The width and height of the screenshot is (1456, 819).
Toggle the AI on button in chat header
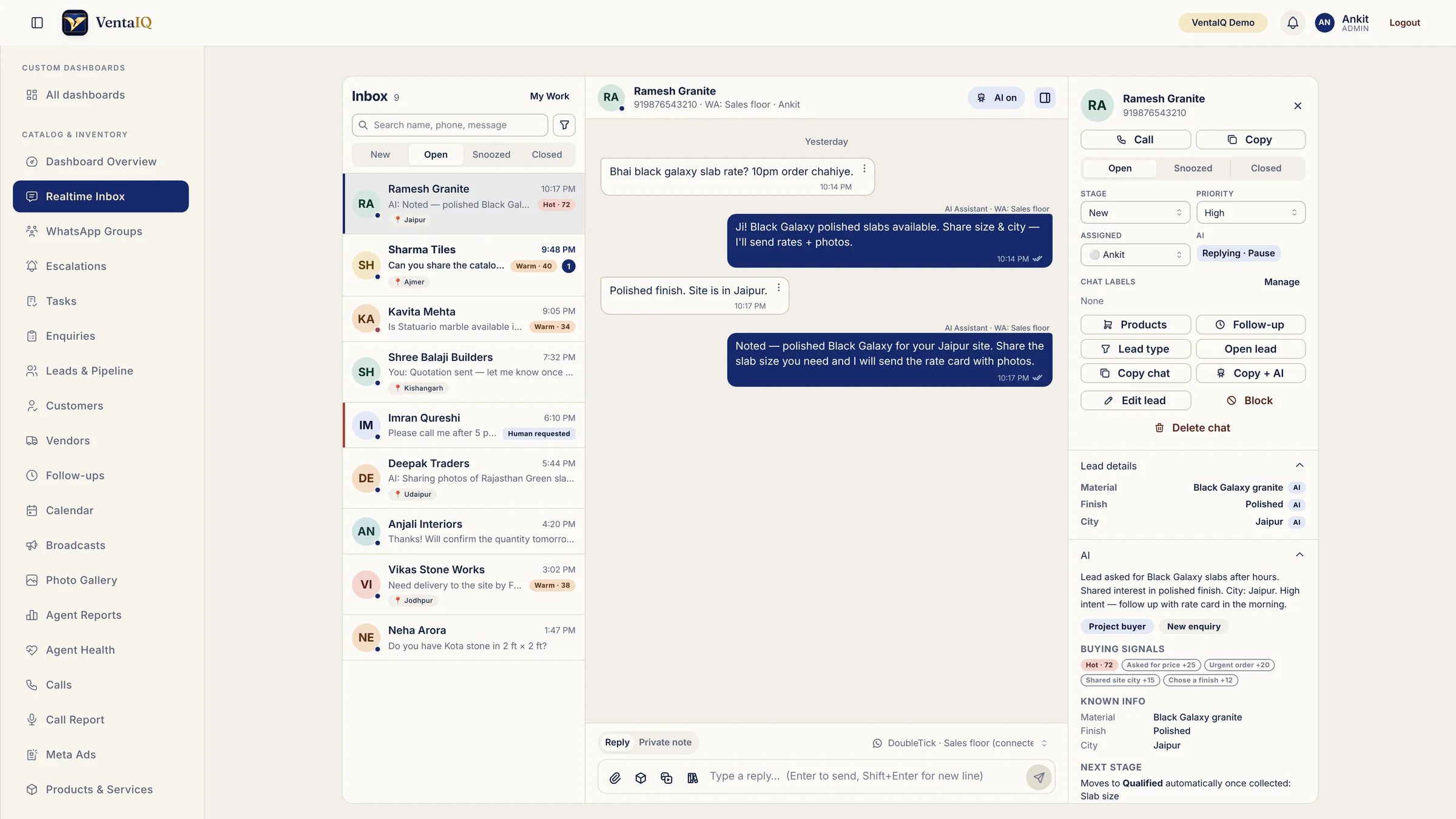click(x=996, y=98)
